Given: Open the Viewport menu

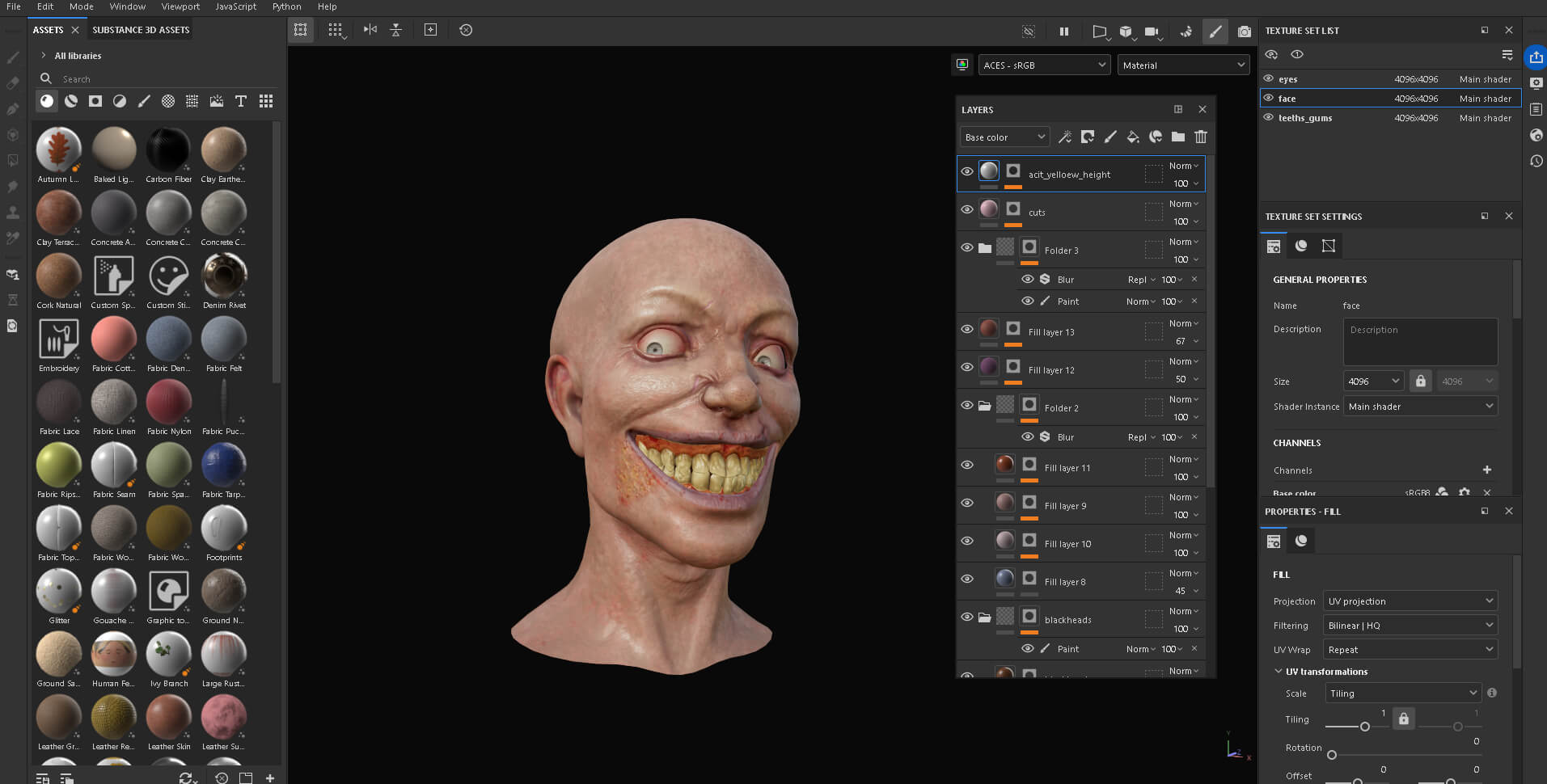Looking at the screenshot, I should [180, 6].
